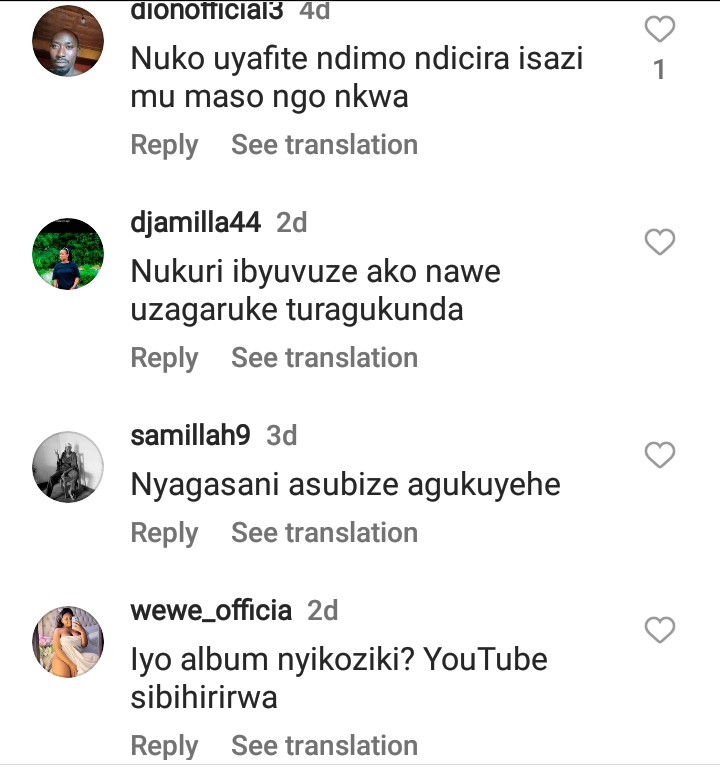Viewport: 720px width, 778px height.
Task: Open djamilla44's profile avatar
Action: tap(68, 254)
